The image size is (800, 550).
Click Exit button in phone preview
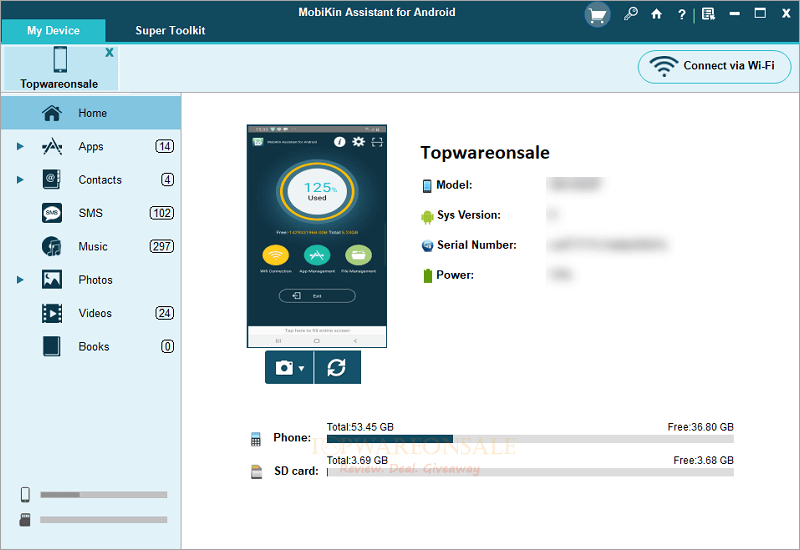pos(317,296)
